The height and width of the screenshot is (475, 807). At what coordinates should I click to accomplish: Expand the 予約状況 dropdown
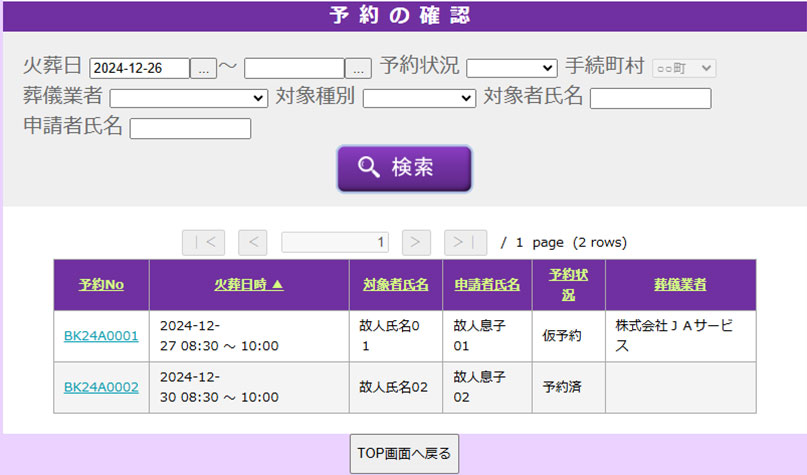(x=511, y=68)
